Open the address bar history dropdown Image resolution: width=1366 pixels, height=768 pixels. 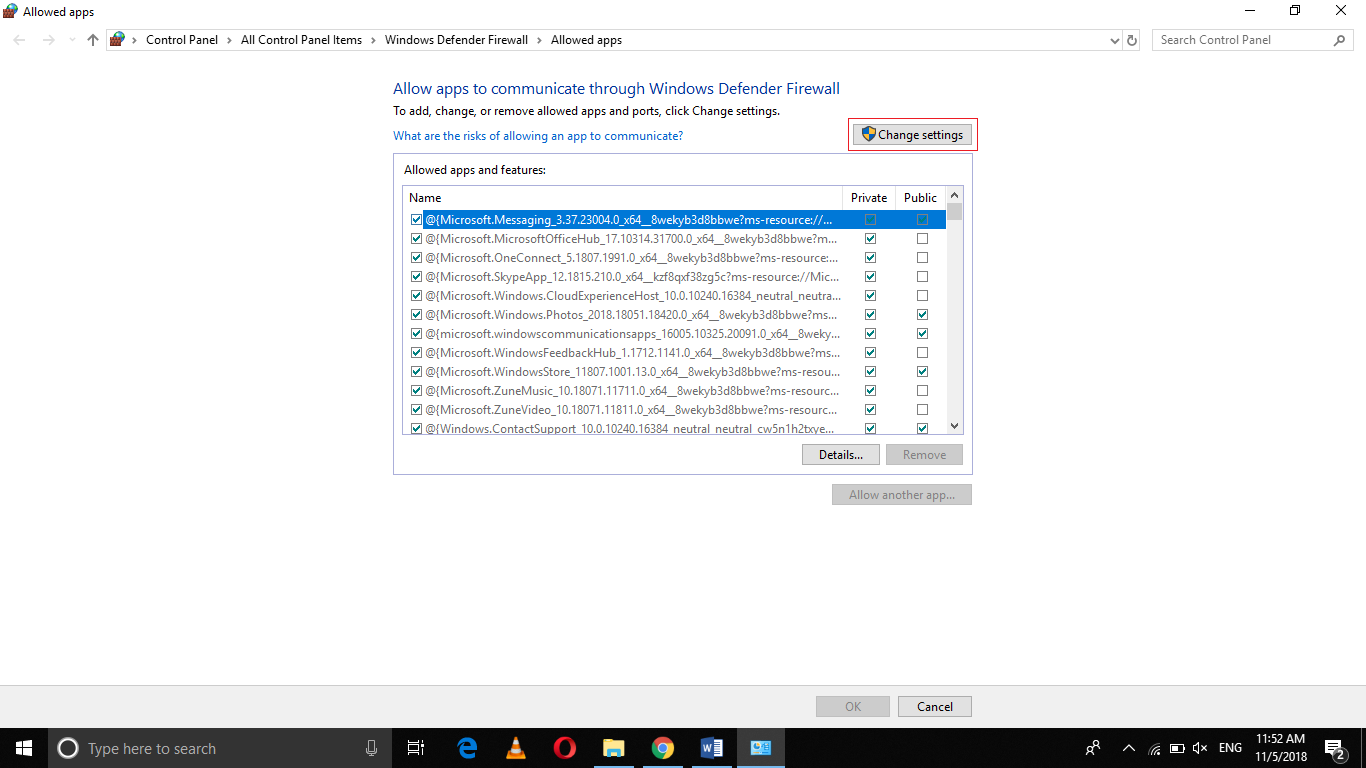(x=1114, y=39)
